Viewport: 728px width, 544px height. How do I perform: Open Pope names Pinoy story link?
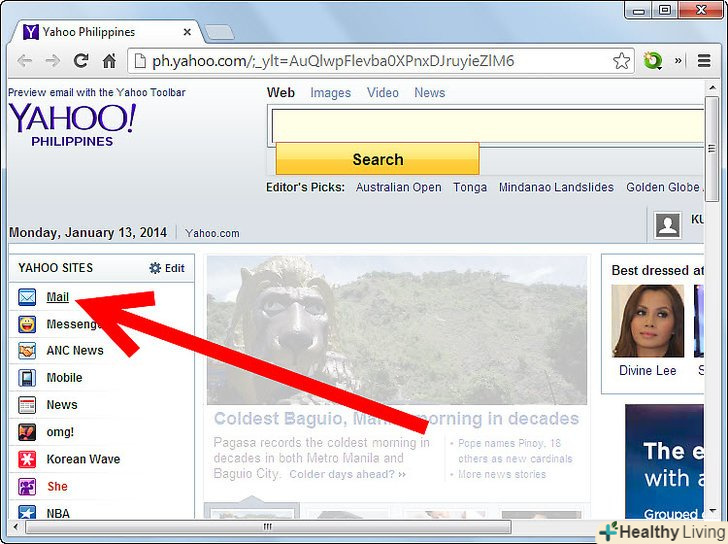[515, 451]
